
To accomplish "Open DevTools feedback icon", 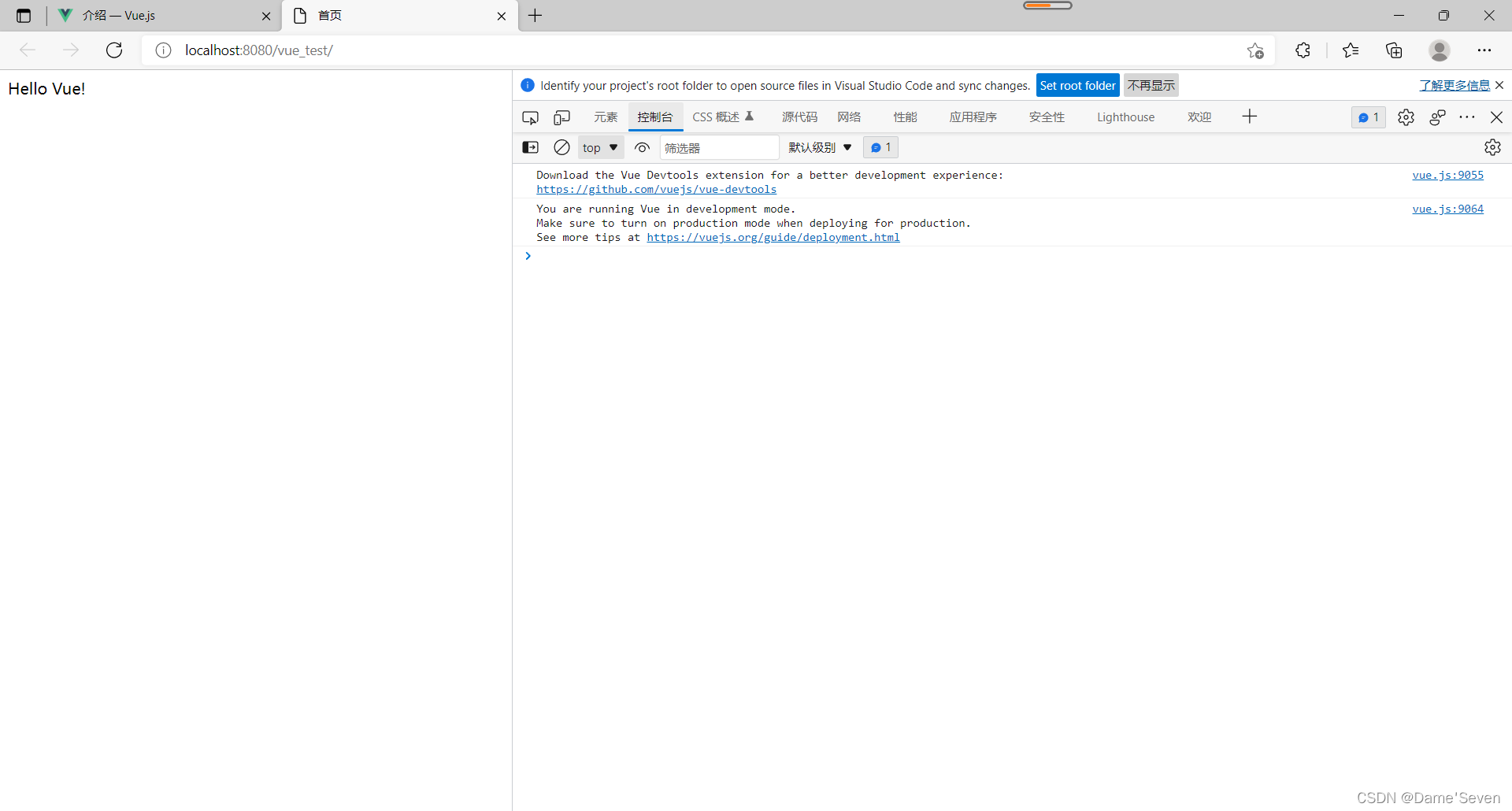I will [x=1437, y=117].
